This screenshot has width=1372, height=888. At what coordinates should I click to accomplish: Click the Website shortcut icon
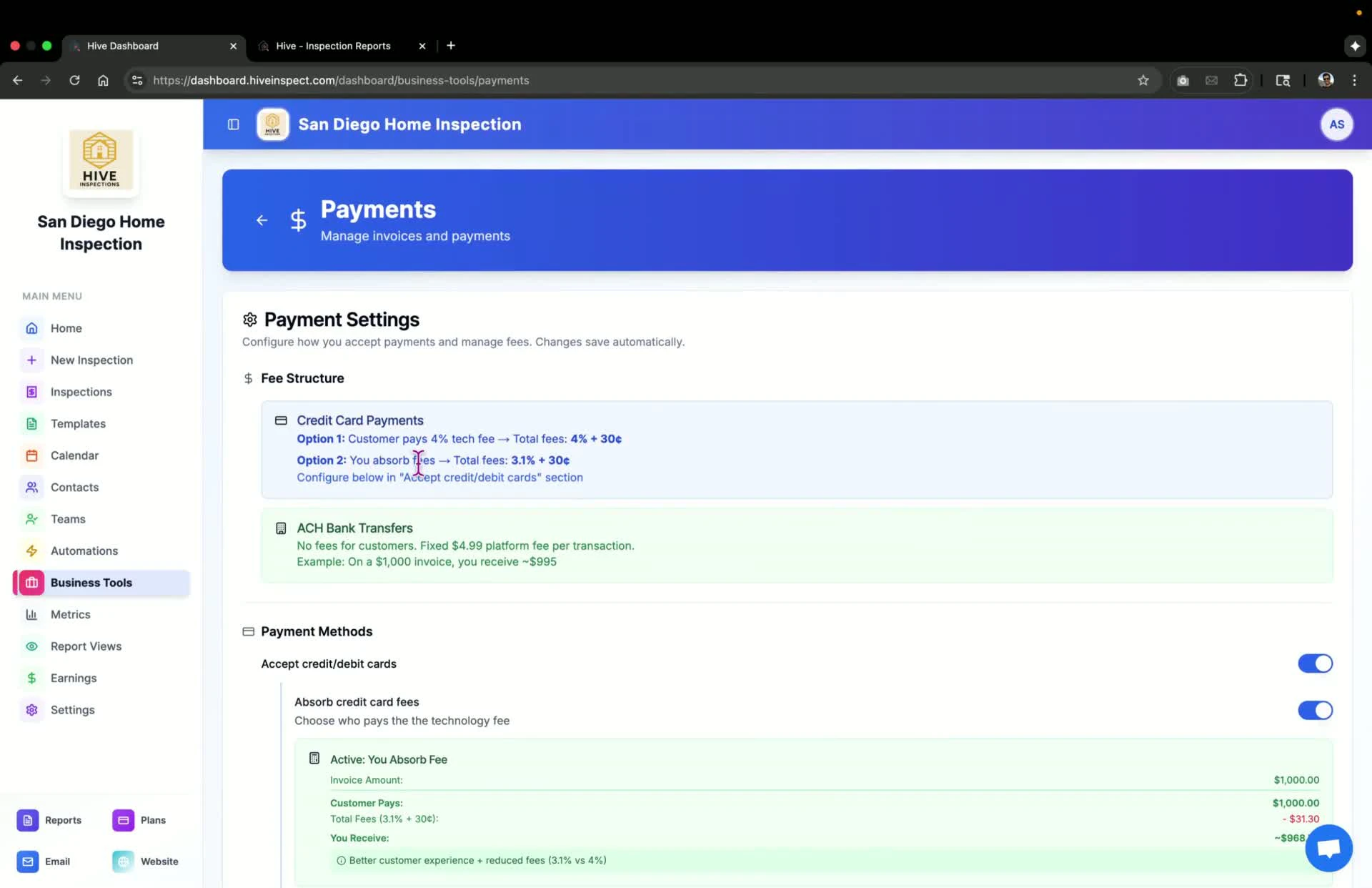coord(123,862)
